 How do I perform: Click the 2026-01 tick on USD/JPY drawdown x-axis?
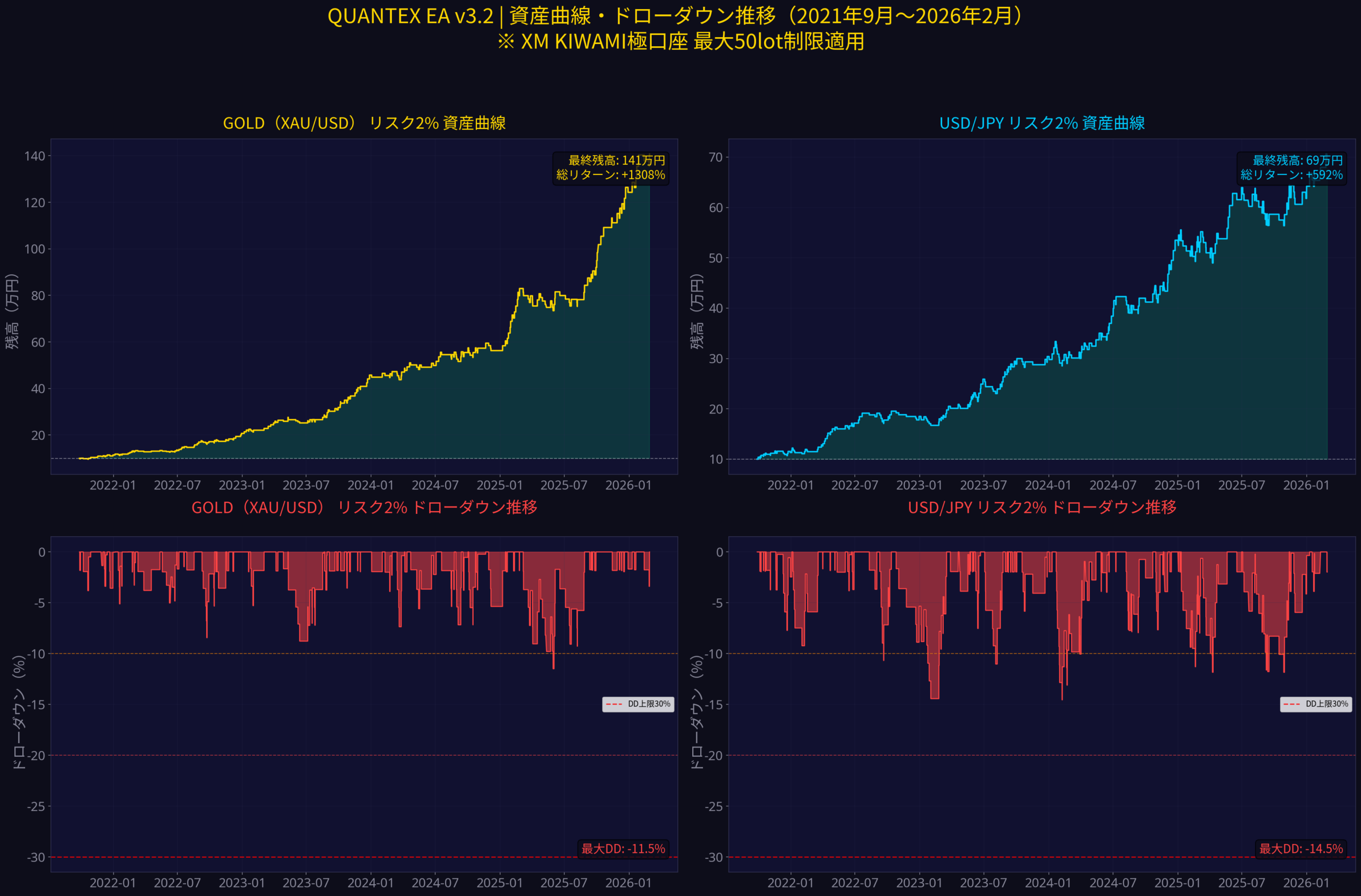tap(1306, 882)
